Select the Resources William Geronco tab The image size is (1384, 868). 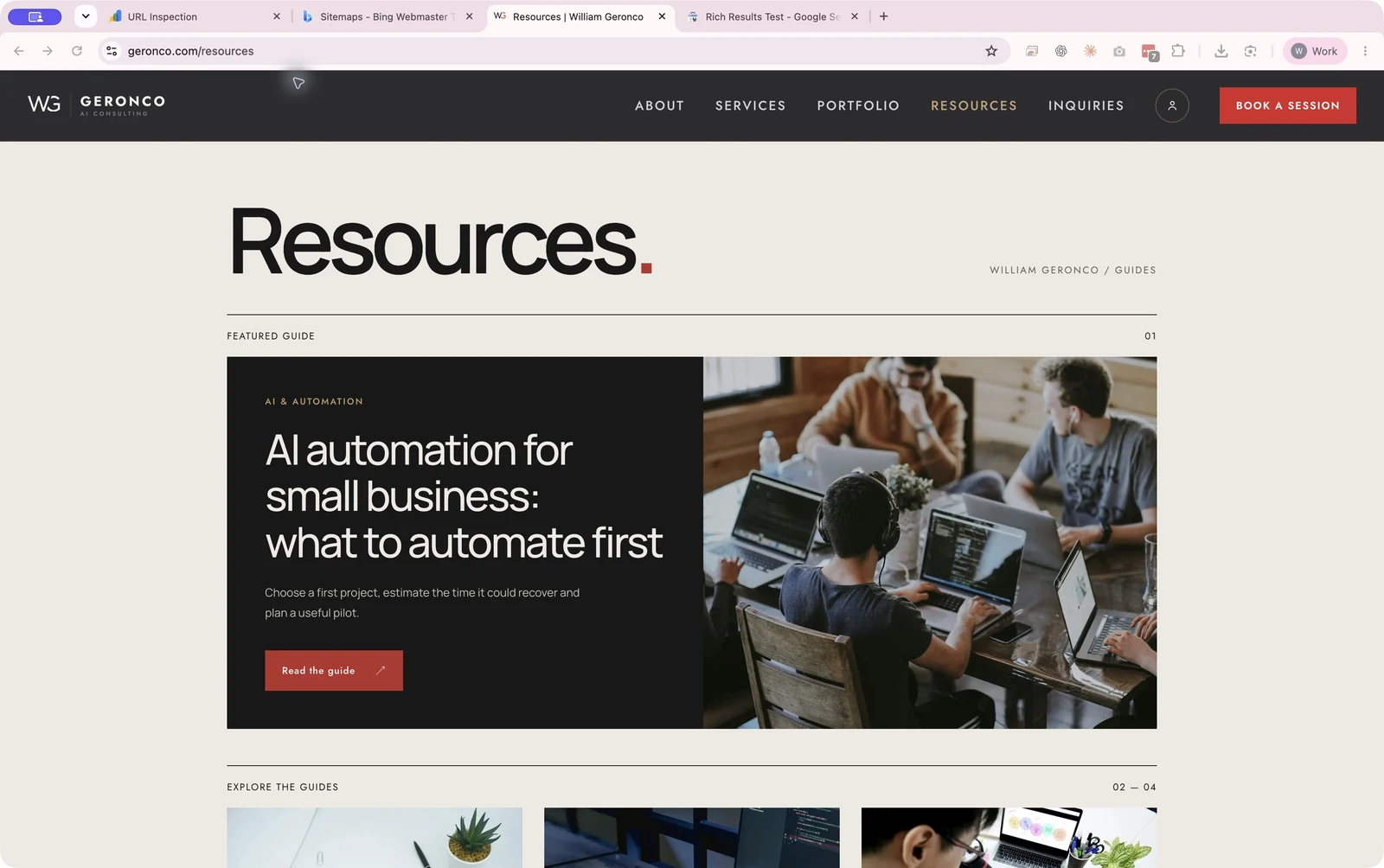(x=580, y=16)
